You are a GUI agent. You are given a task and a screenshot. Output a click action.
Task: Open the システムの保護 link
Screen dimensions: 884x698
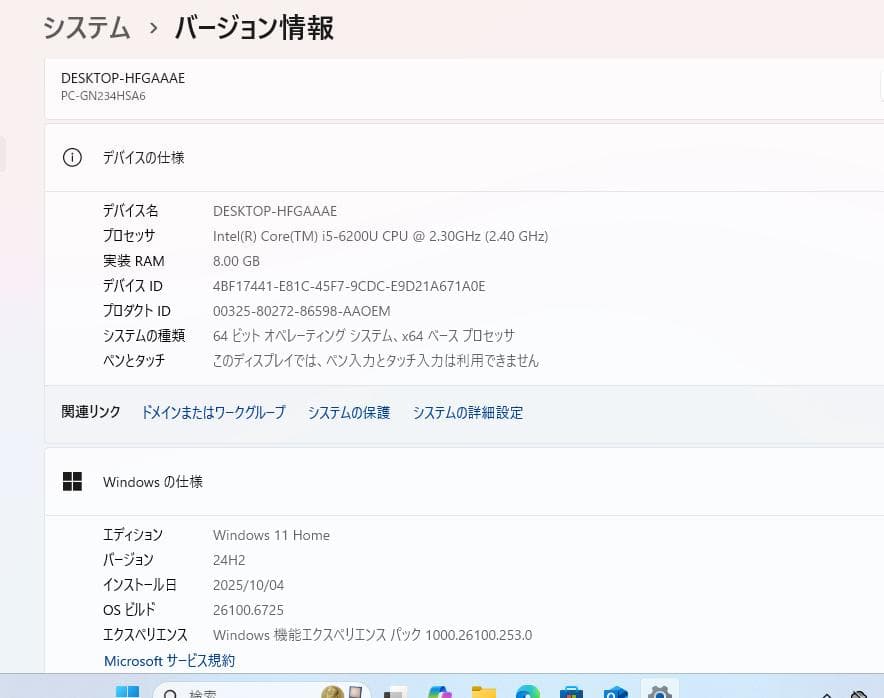click(x=348, y=412)
